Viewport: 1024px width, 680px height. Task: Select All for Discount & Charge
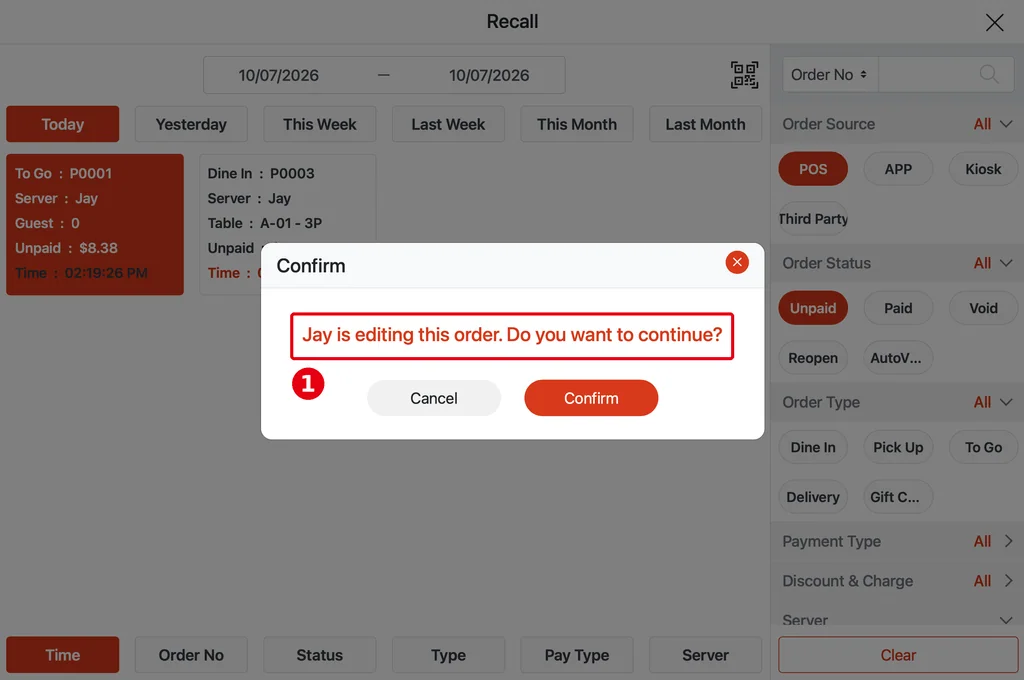pyautogui.click(x=982, y=581)
